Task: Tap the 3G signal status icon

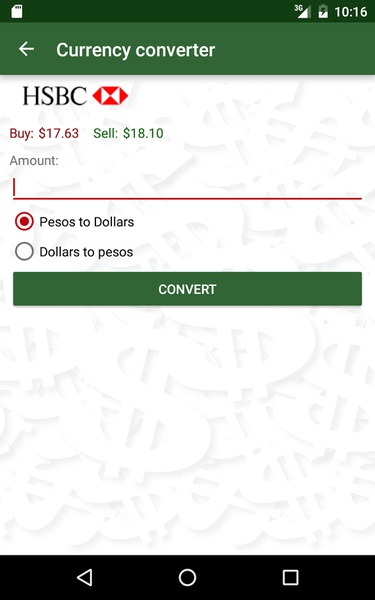Action: (302, 11)
